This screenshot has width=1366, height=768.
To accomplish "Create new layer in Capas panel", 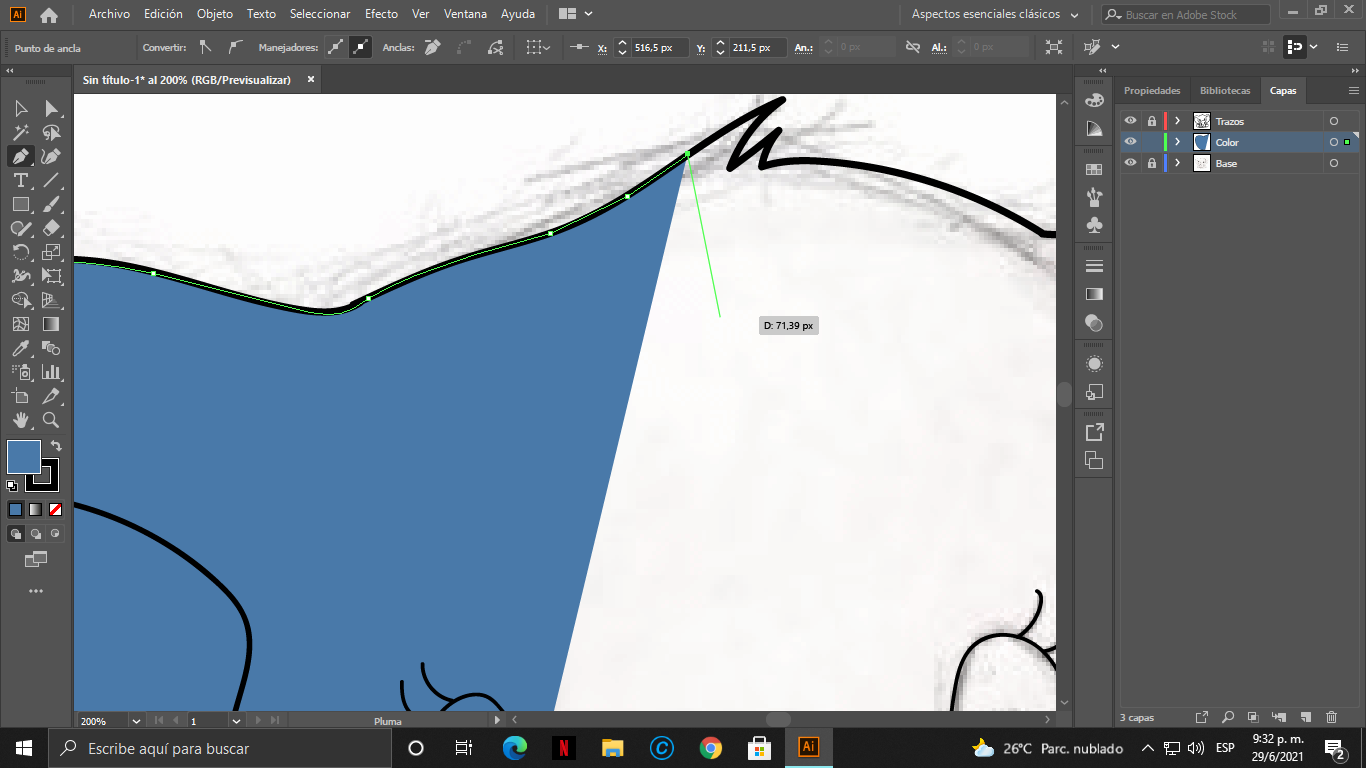I will pos(1306,717).
